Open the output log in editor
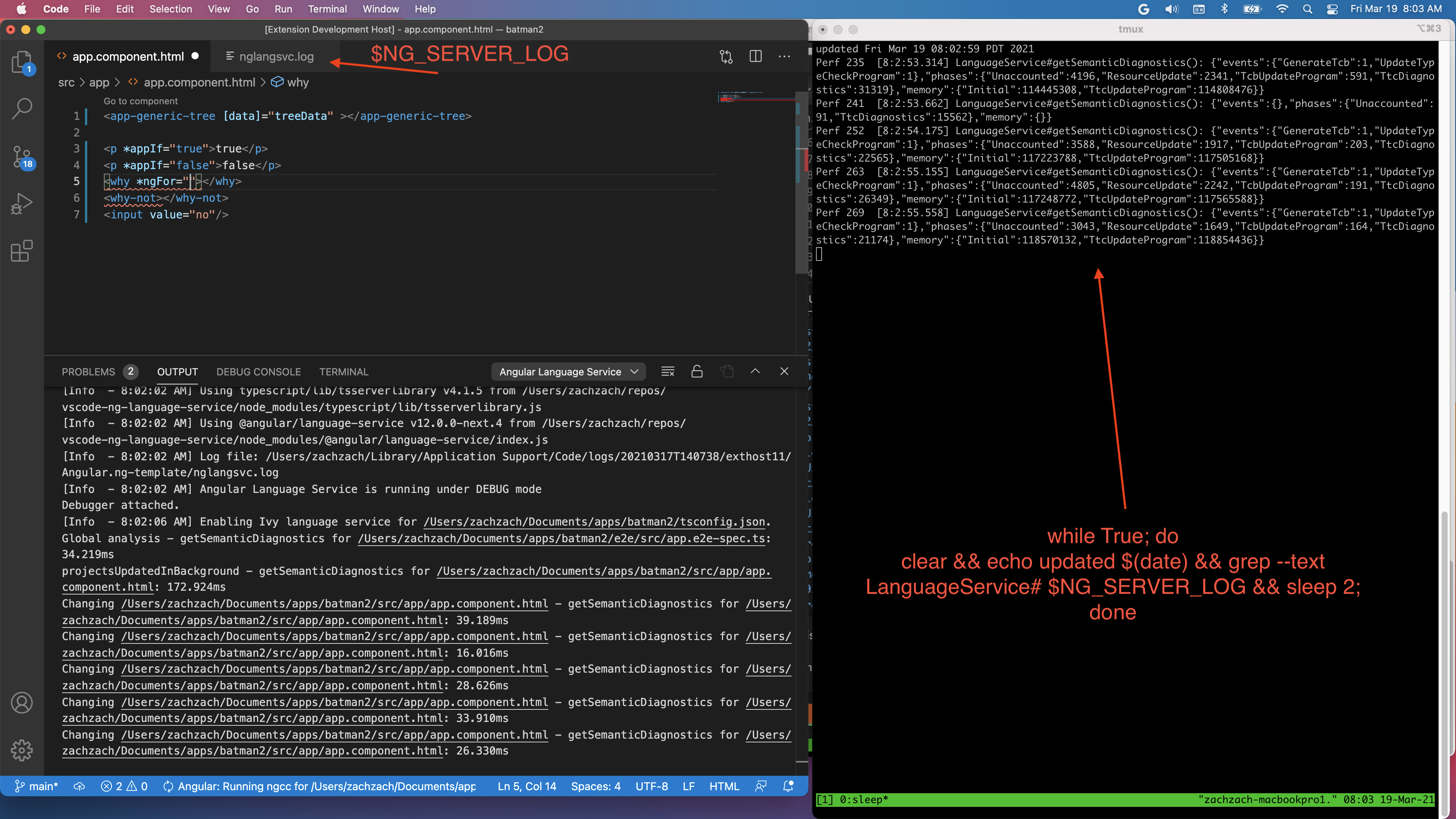The height and width of the screenshot is (819, 1456). point(726,371)
